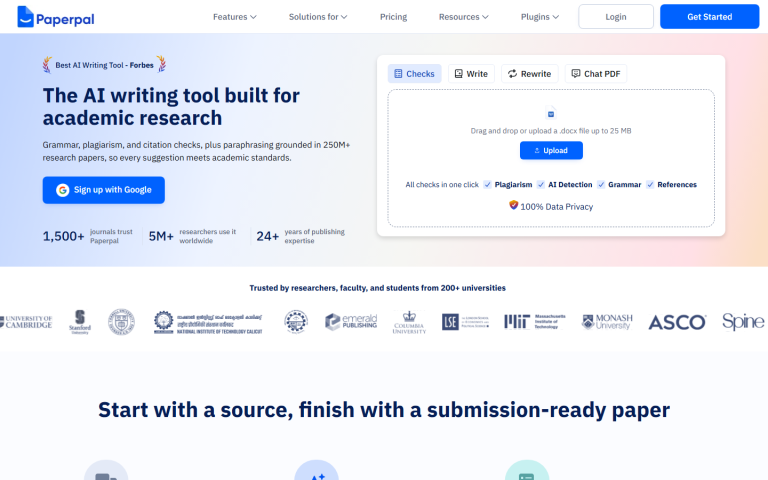Switch to the Rewrite tab
The width and height of the screenshot is (768, 480).
[x=529, y=74]
